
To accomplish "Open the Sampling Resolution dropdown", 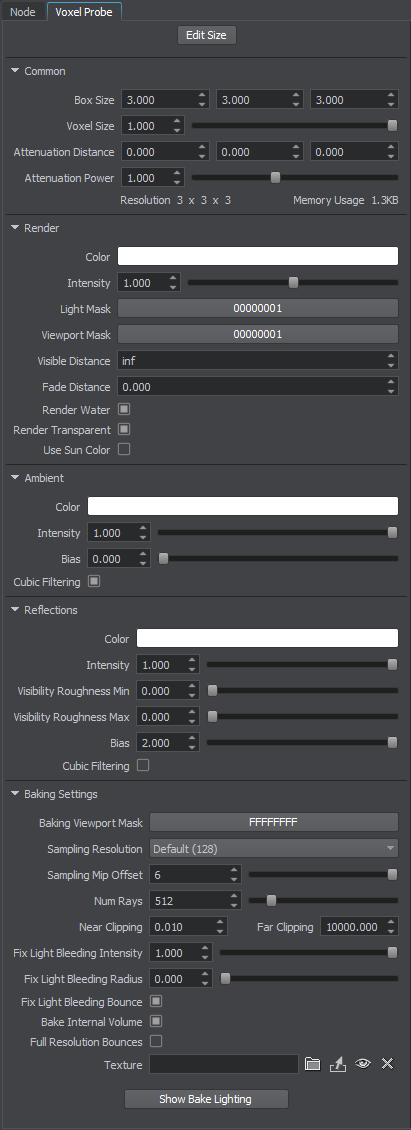I will [274, 849].
